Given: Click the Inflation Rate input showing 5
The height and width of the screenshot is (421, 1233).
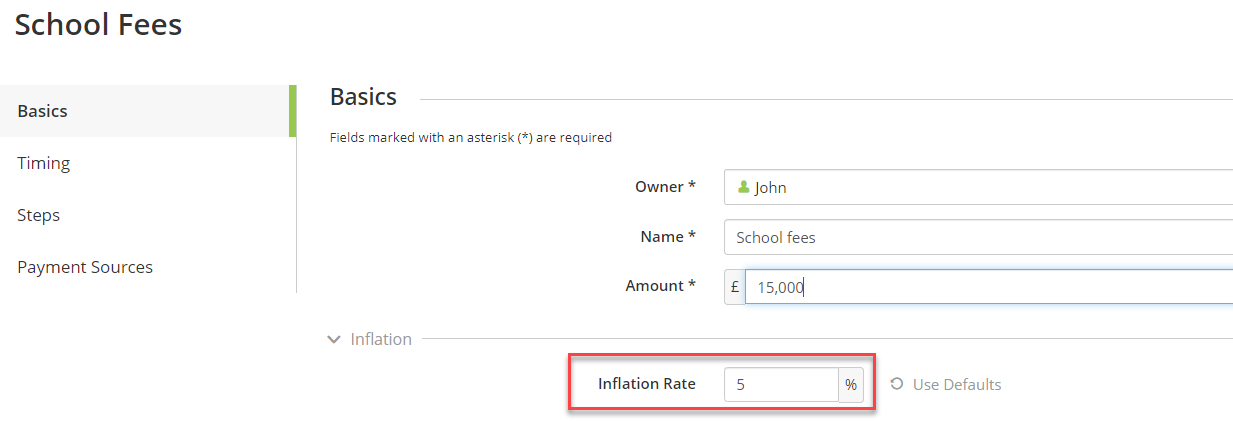Looking at the screenshot, I should coord(782,384).
